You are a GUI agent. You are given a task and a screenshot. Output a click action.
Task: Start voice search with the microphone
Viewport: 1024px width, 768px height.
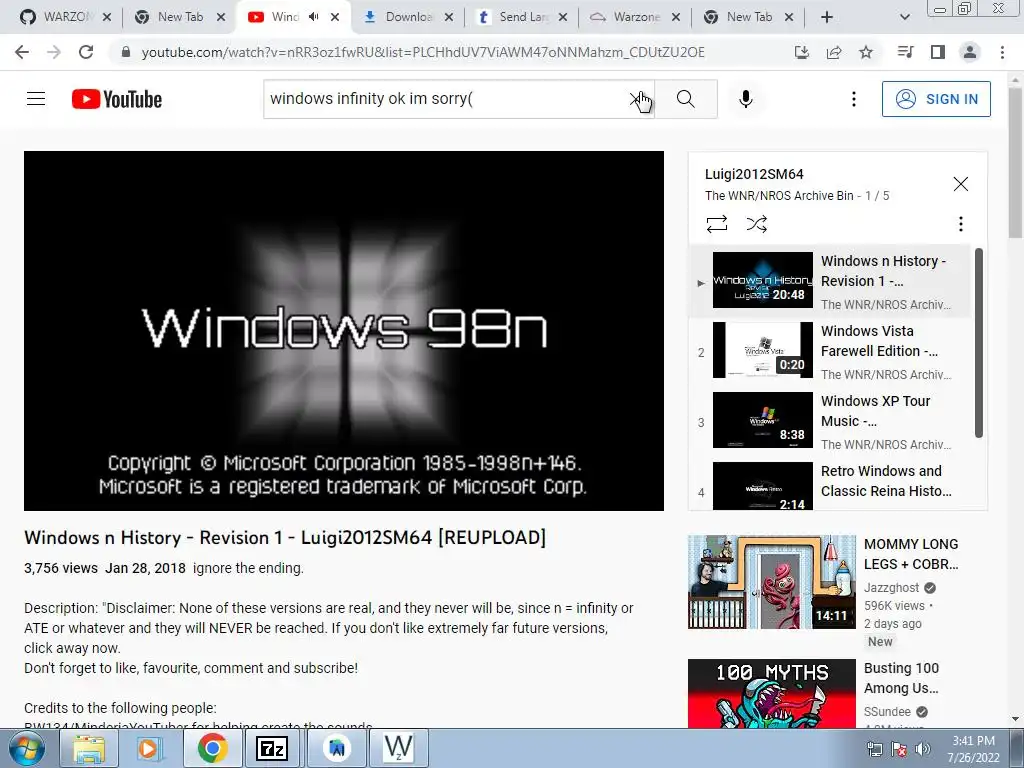coord(746,99)
